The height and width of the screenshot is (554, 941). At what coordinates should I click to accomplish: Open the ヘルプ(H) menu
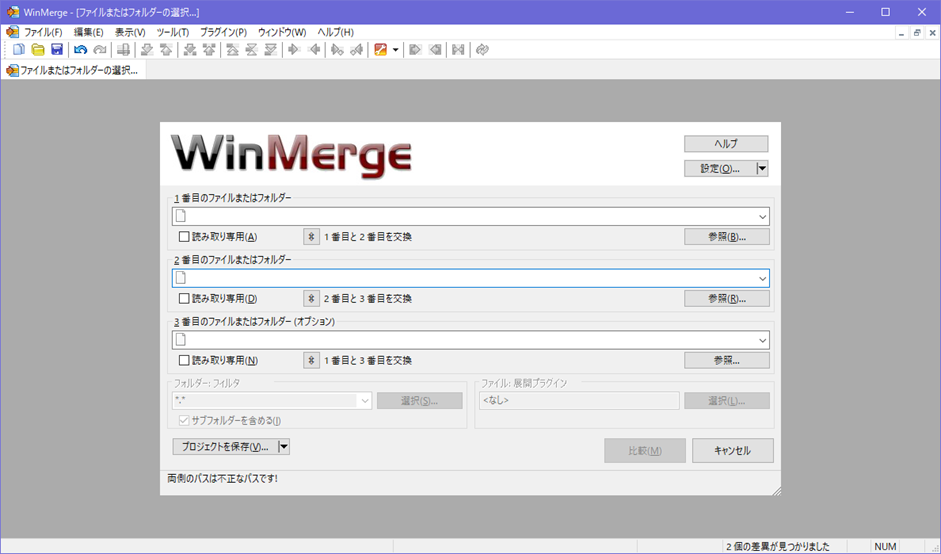[x=335, y=32]
